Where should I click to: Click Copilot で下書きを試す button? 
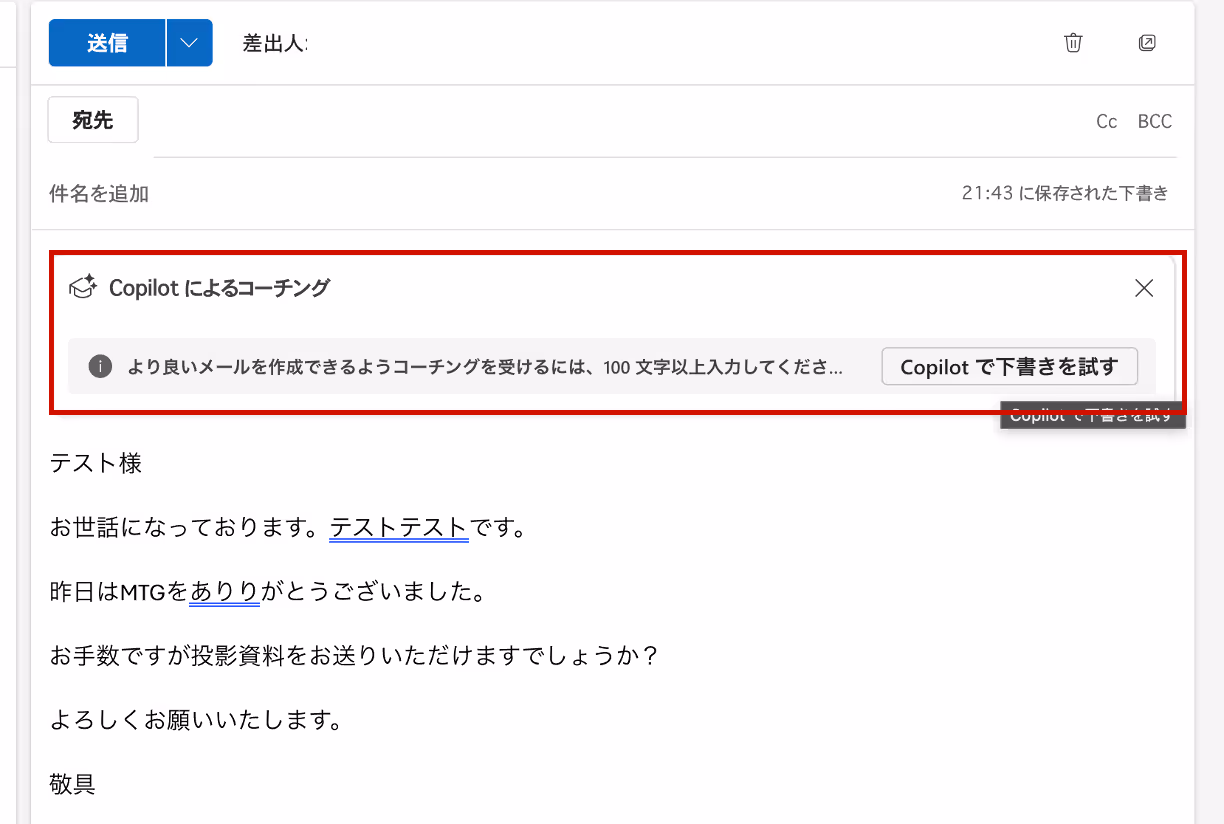1009,367
